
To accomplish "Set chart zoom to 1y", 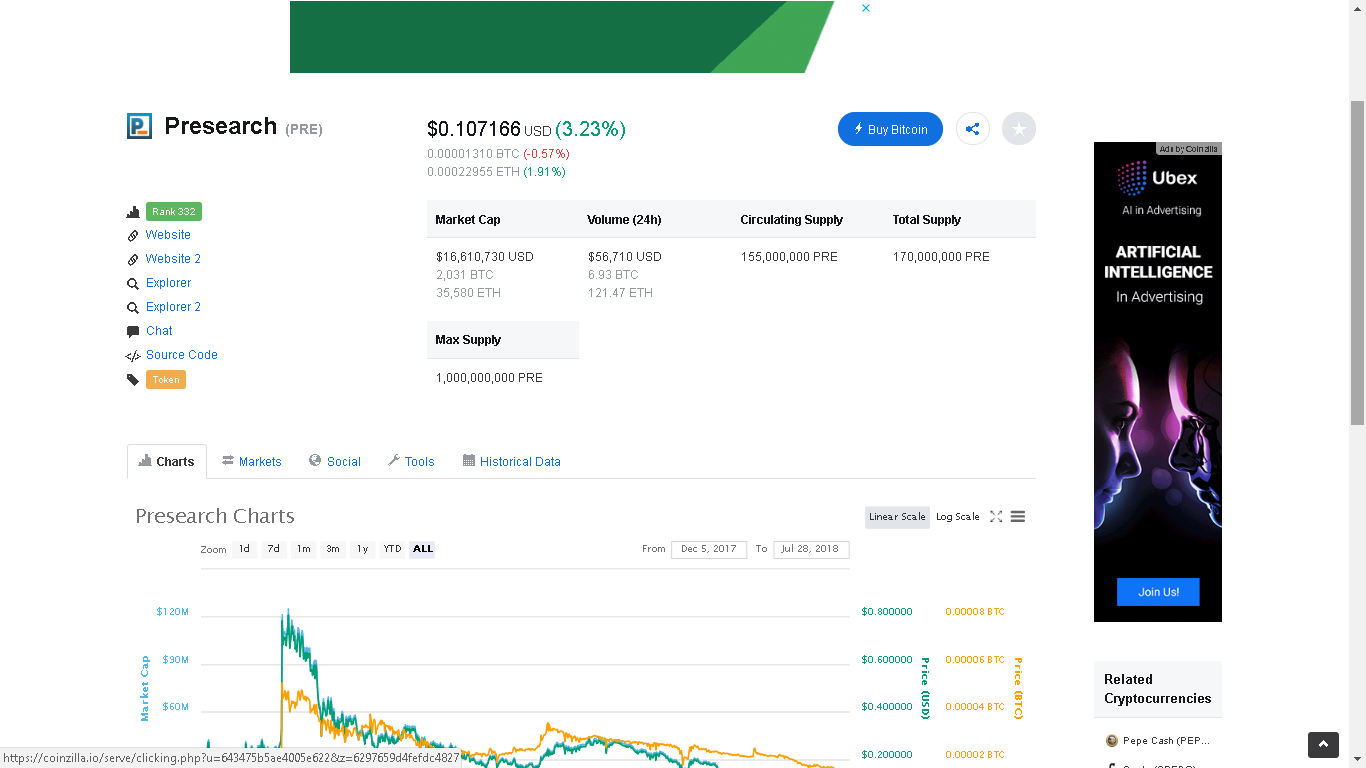I will (x=362, y=549).
